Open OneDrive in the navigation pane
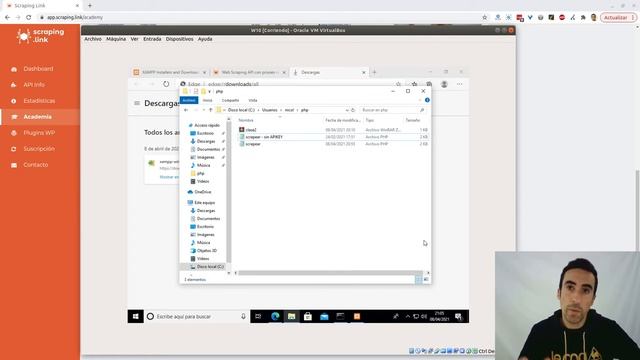 (x=202, y=192)
